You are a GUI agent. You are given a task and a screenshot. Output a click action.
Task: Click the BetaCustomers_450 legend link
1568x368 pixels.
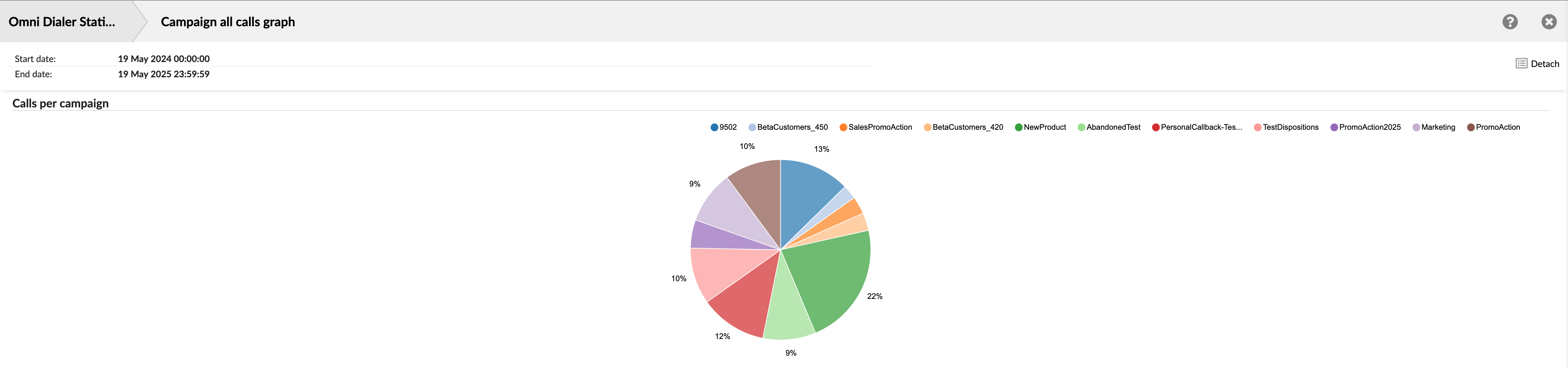pos(791,127)
